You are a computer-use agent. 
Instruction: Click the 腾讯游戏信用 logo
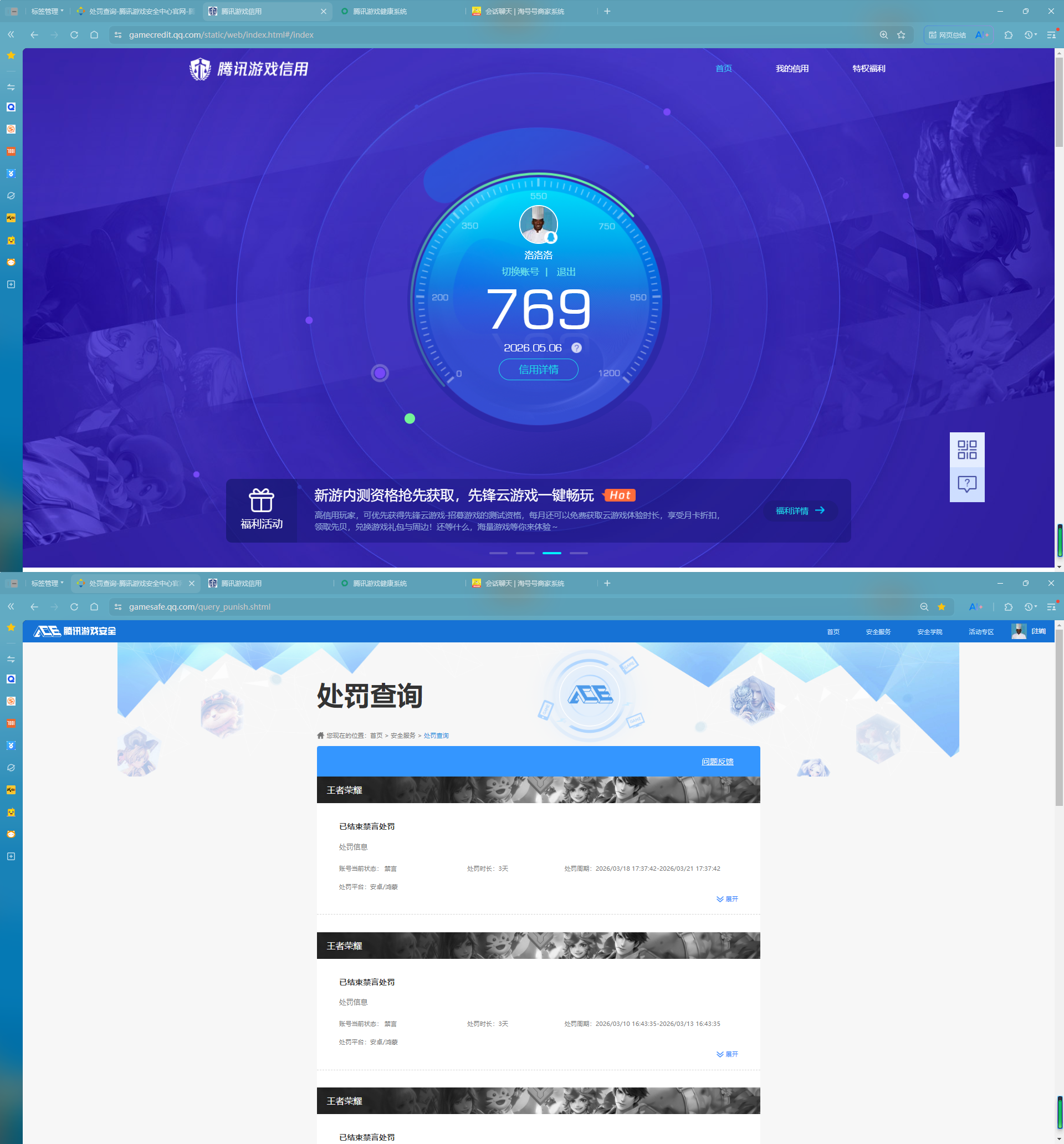coord(249,69)
